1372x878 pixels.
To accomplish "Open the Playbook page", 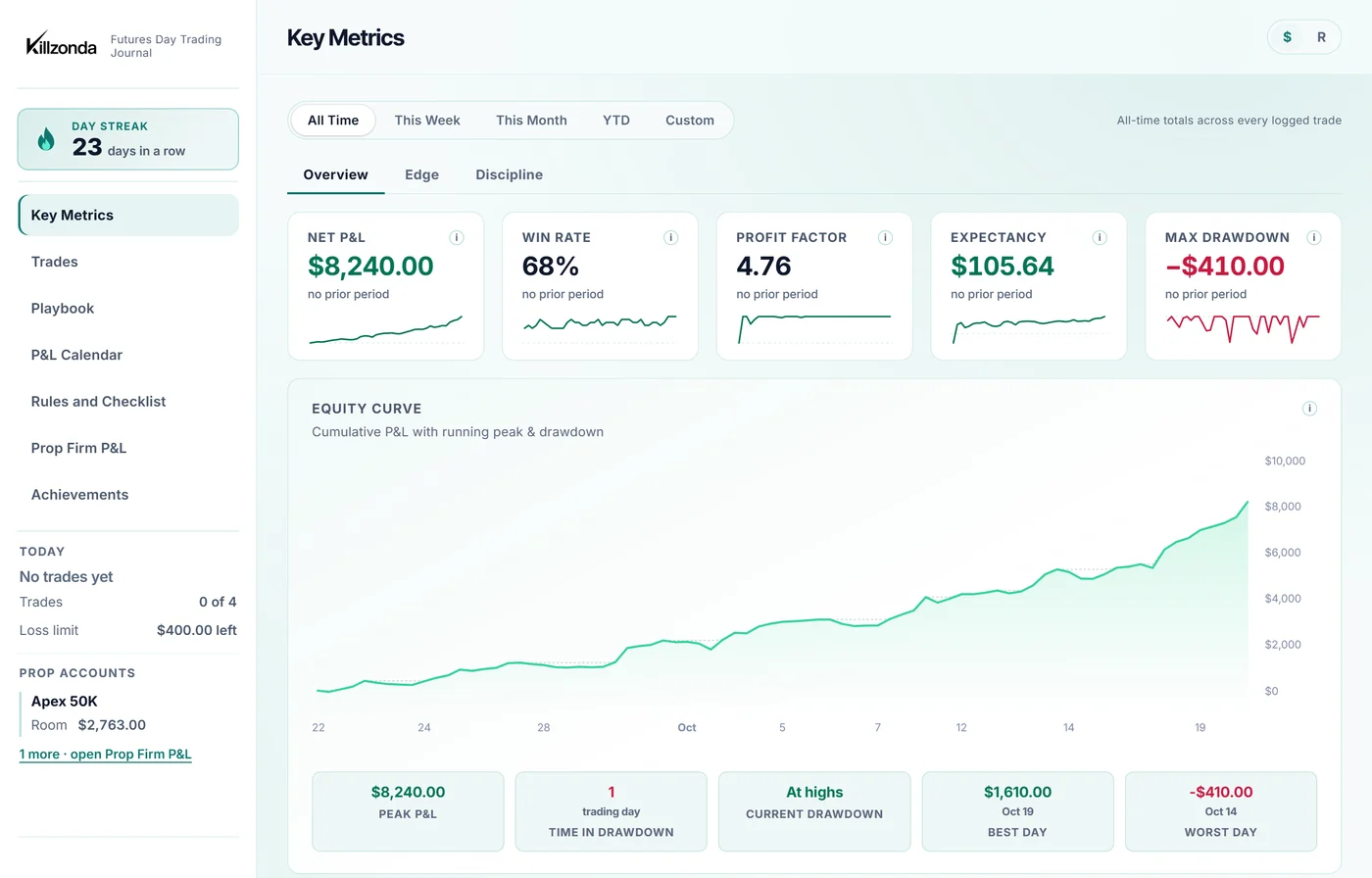I will tap(128, 309).
